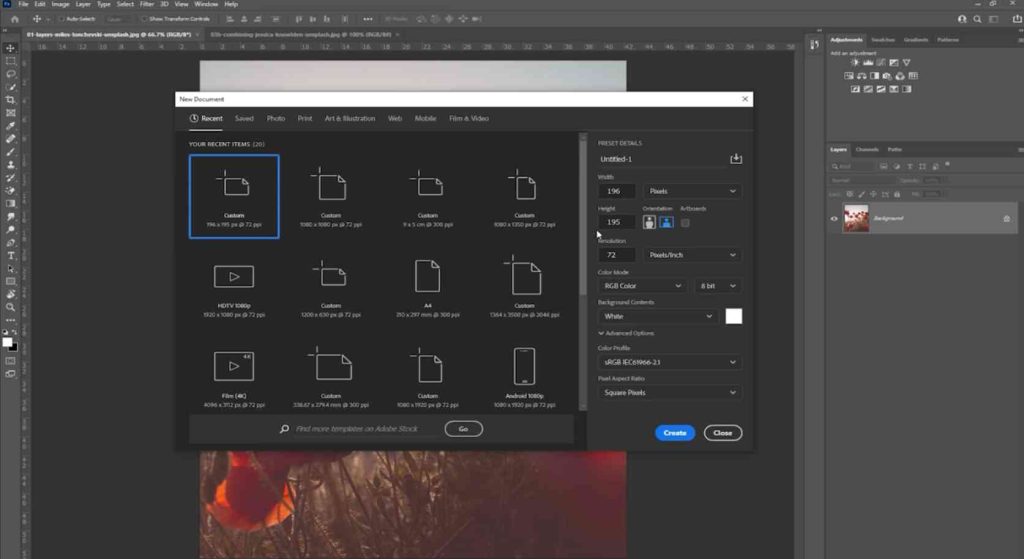Viewport: 1024px width, 559px height.
Task: Click the Width input field
Action: tap(616, 191)
